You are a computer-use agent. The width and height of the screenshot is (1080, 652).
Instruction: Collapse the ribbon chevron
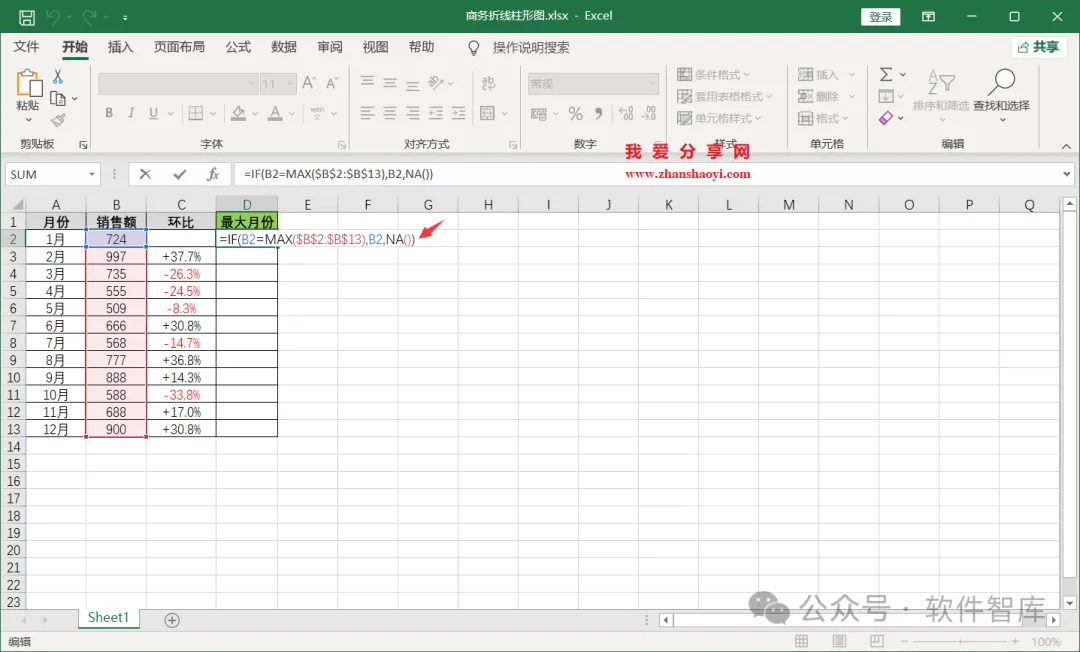click(1066, 146)
